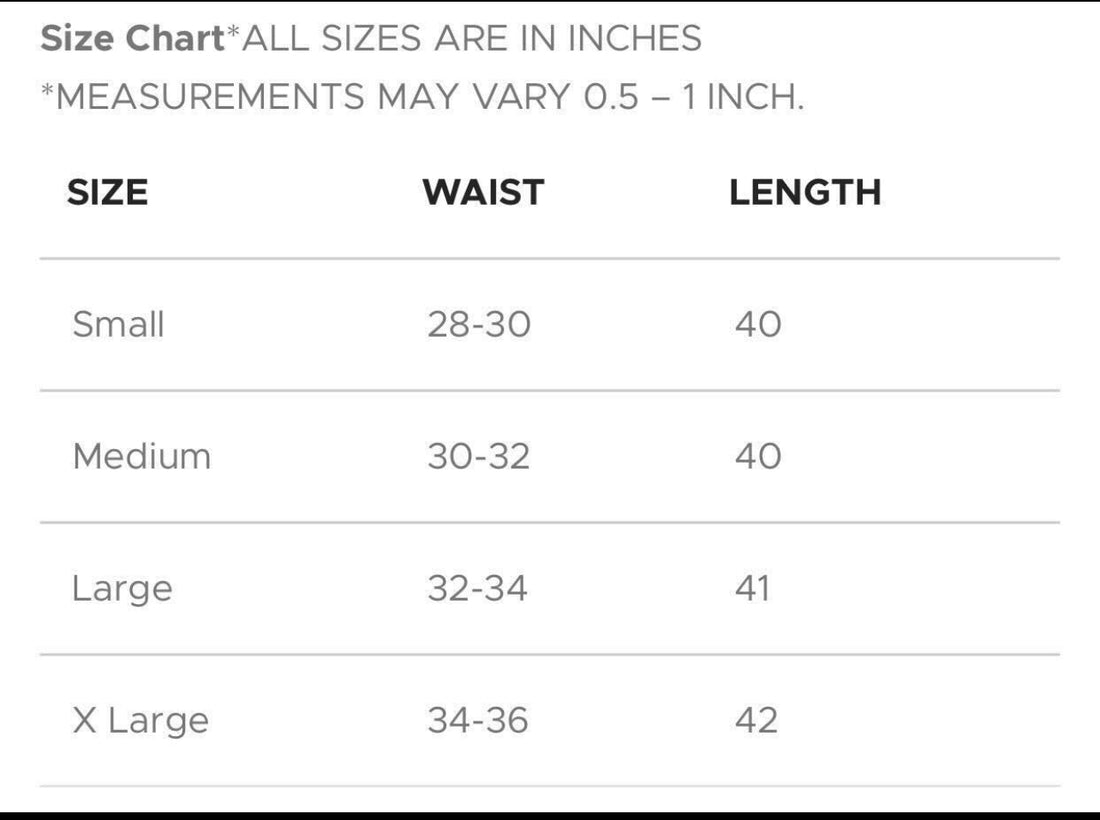1100x820 pixels.
Task: Click the LENGTH column header
Action: click(805, 192)
